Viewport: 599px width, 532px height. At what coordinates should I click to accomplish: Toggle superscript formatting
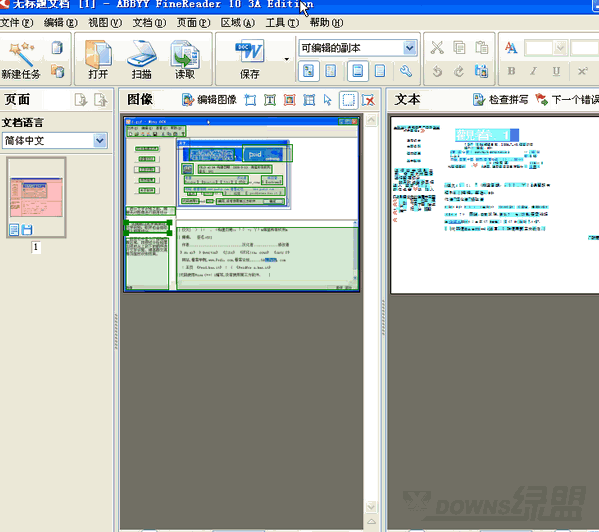(x=582, y=71)
